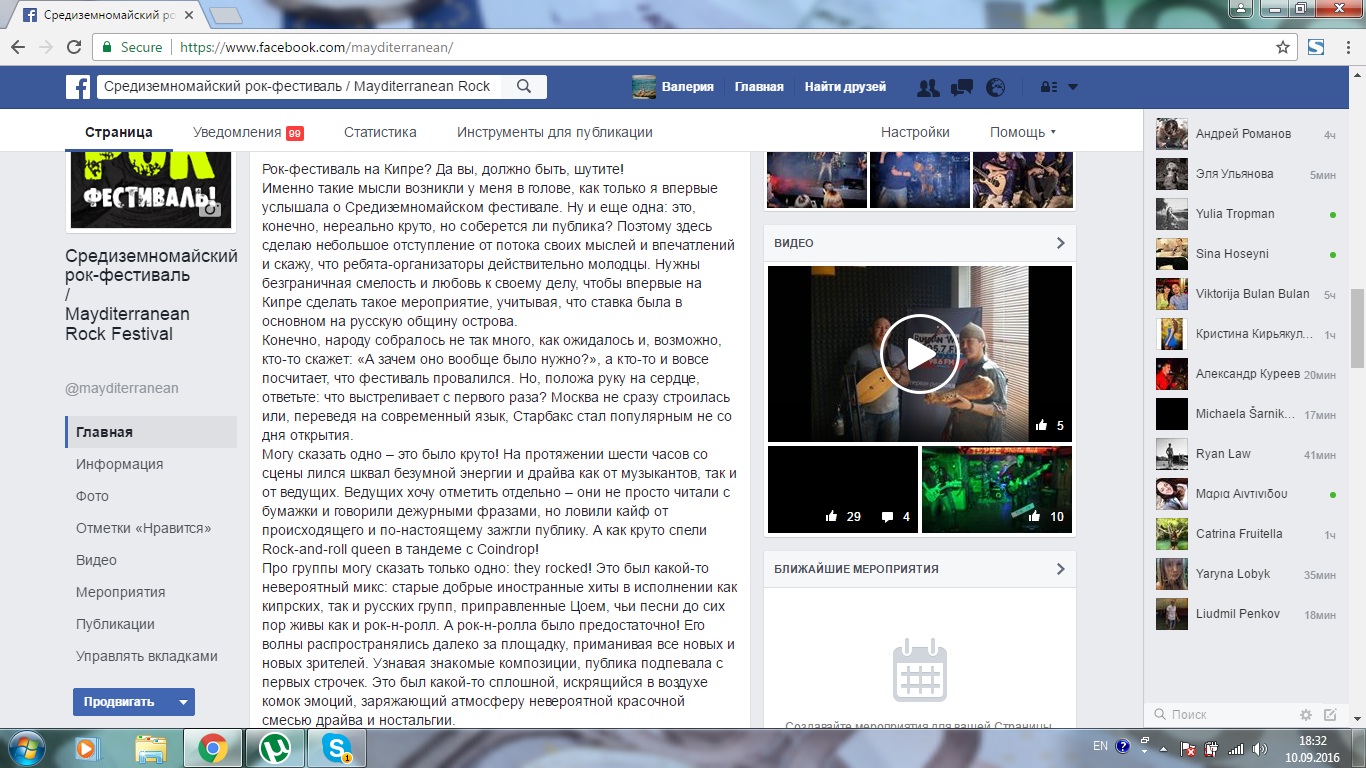This screenshot has width=1366, height=768.
Task: Click Найти друзей in Facebook header
Action: 845,87
